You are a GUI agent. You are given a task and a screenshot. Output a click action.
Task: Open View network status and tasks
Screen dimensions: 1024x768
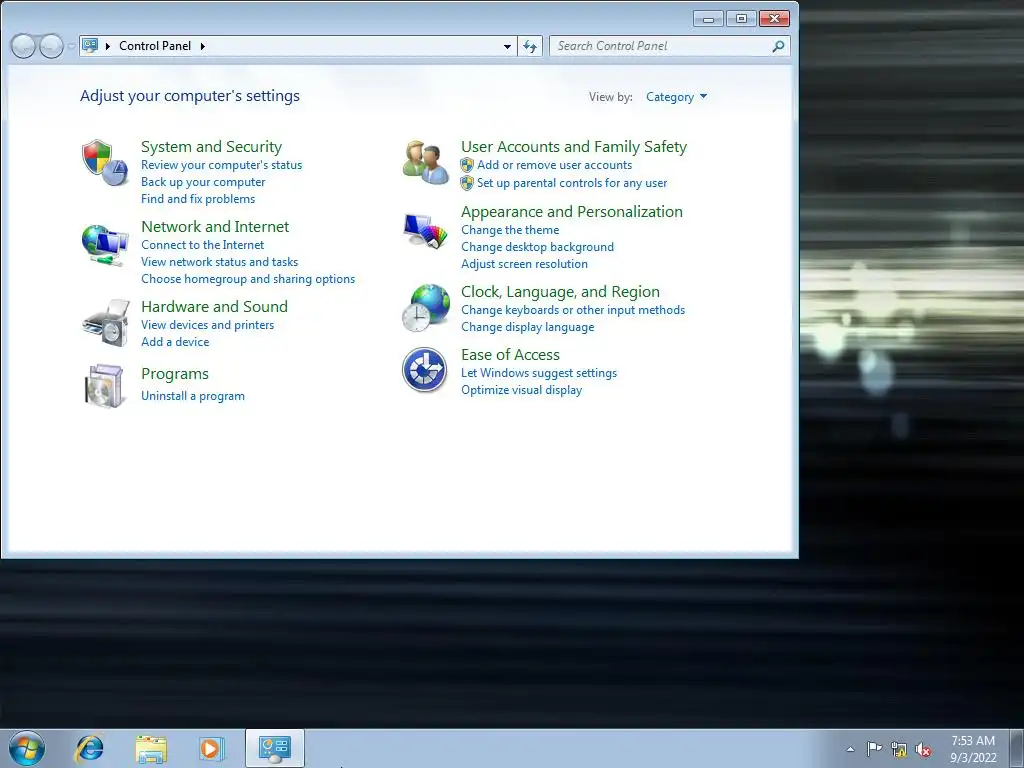[x=219, y=262]
